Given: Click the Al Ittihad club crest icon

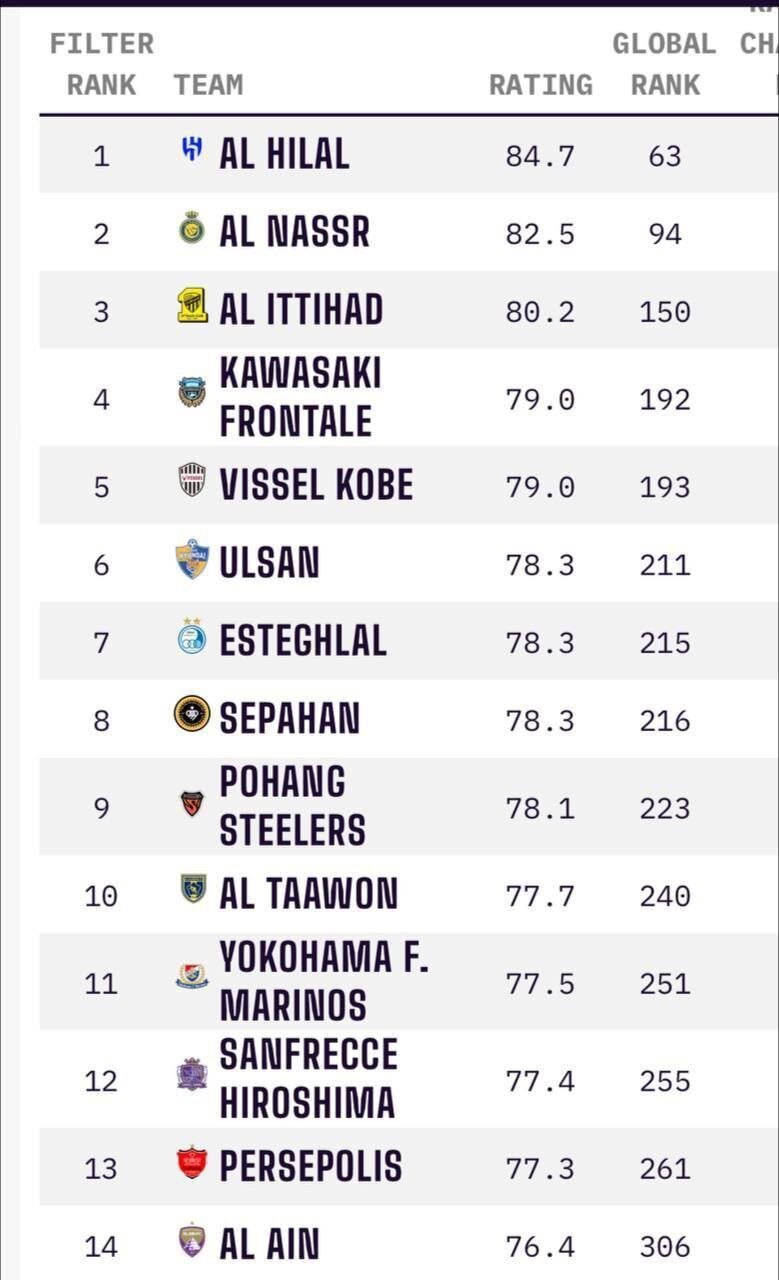Looking at the screenshot, I should point(192,306).
